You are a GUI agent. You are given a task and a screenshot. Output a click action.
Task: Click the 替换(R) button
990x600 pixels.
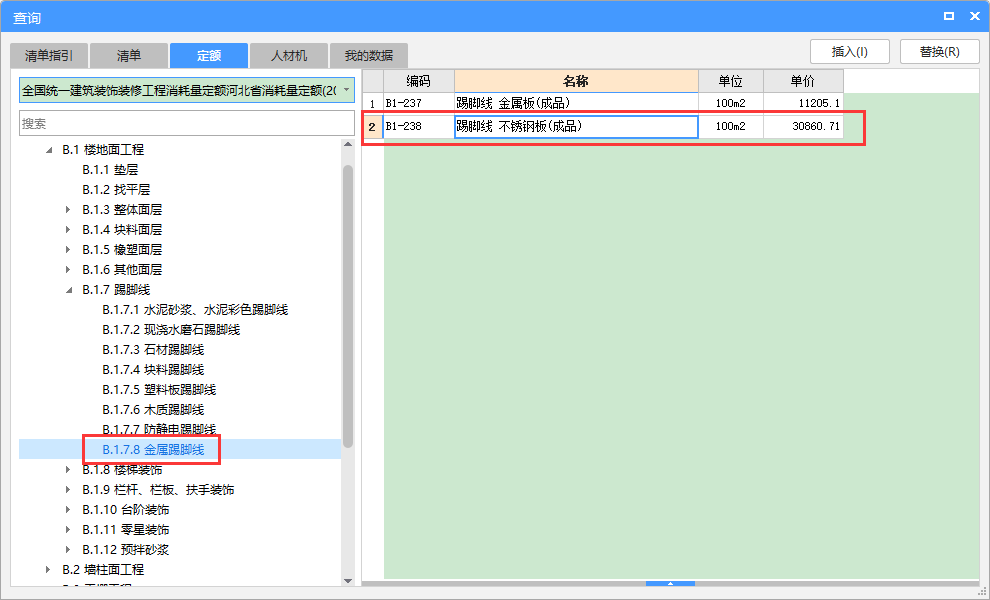point(939,52)
